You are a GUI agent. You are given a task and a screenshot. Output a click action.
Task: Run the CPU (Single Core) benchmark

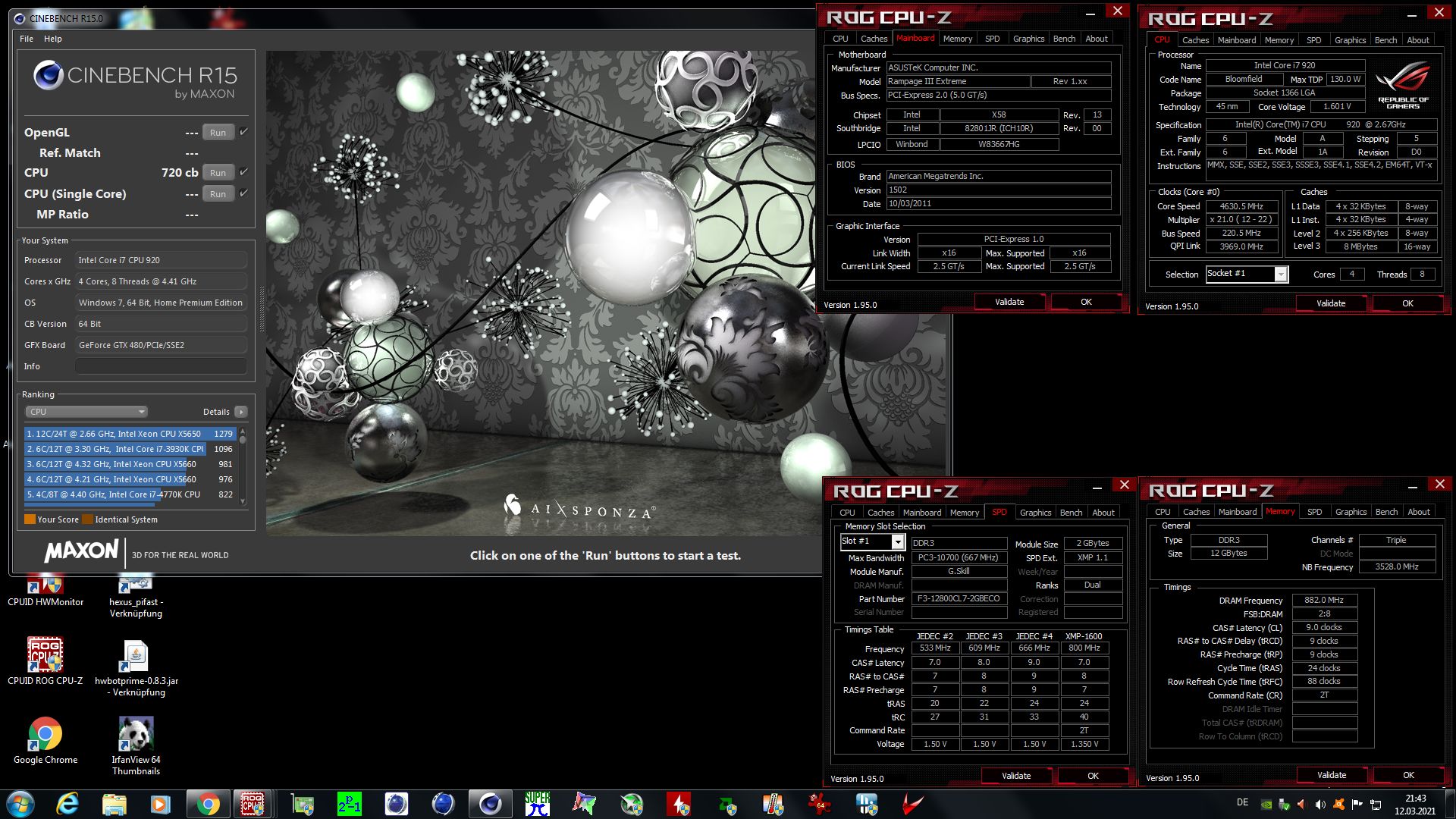pos(218,193)
